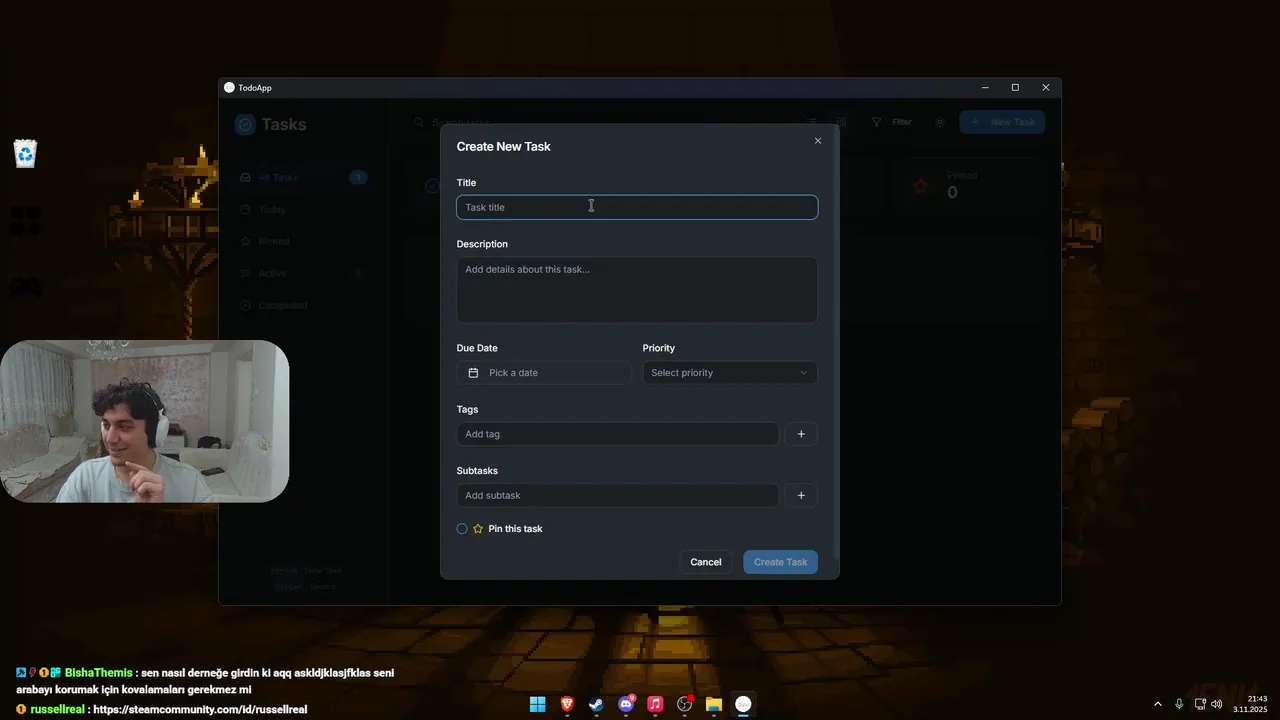Select Today in the sidebar
The image size is (1280, 720).
tap(304, 209)
